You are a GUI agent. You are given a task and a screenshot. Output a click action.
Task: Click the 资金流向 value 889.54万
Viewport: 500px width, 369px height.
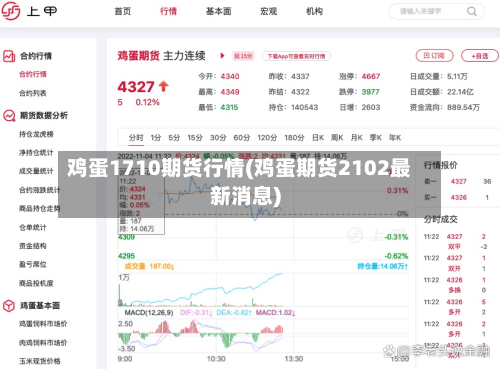tap(463, 107)
